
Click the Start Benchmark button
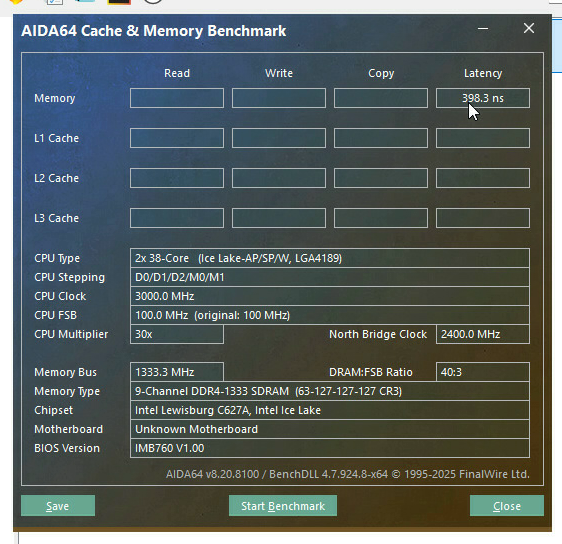[283, 506]
